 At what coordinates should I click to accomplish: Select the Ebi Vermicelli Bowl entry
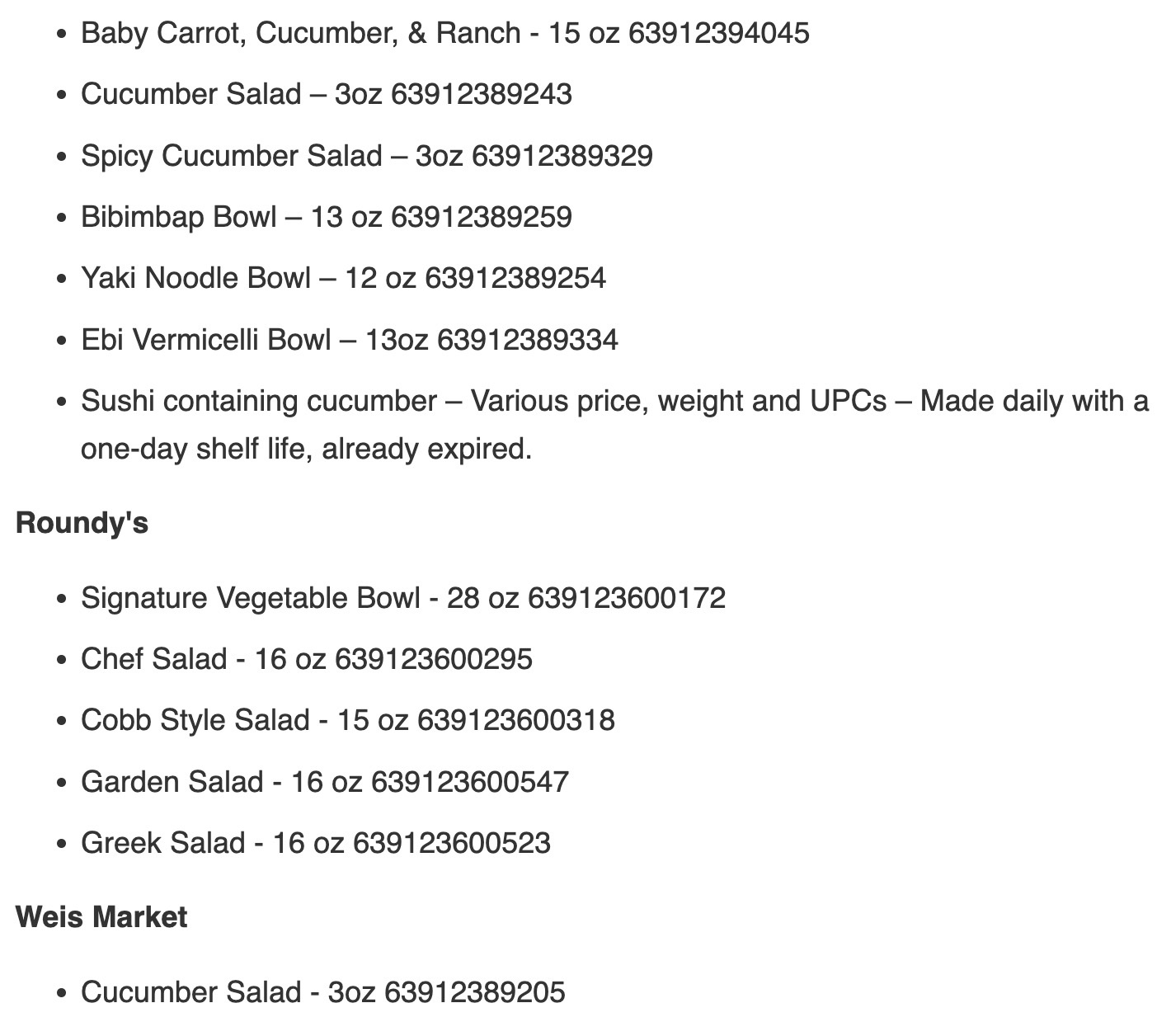click(x=350, y=340)
